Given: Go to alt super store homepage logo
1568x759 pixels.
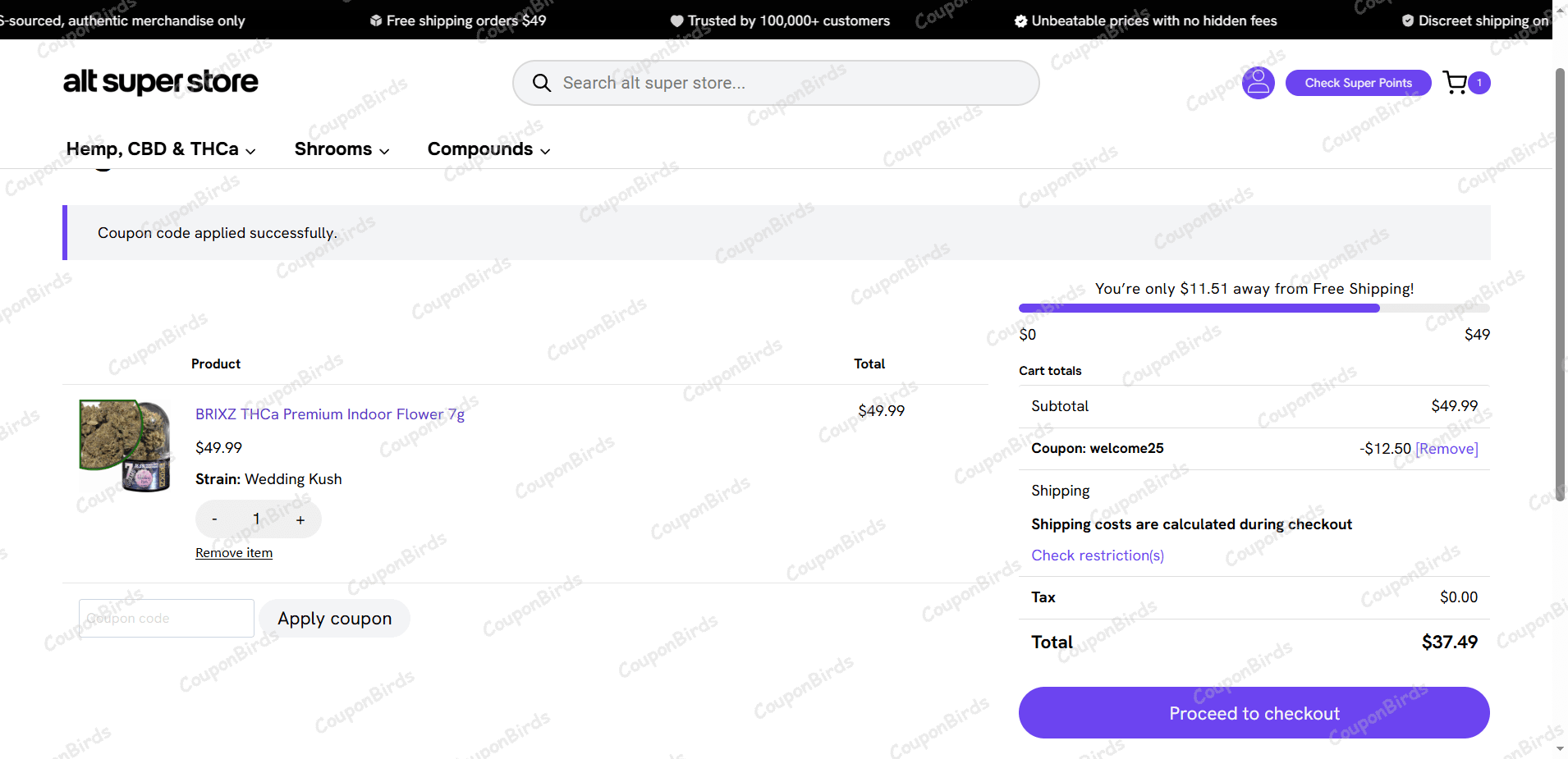Looking at the screenshot, I should click(161, 82).
